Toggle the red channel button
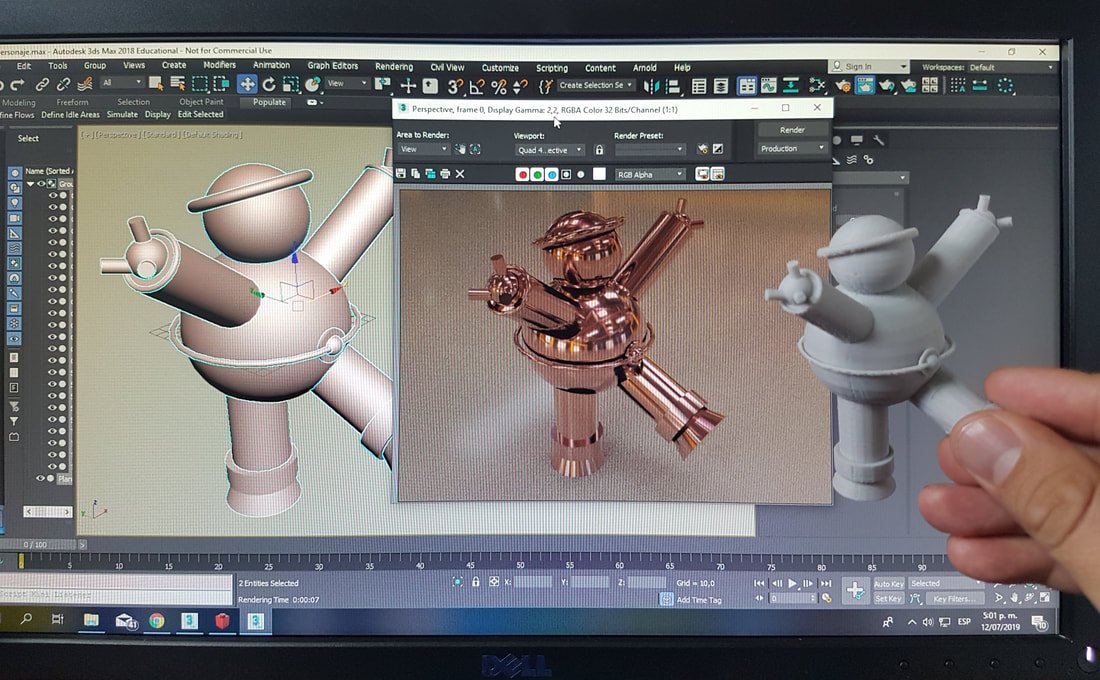Screen dimensions: 1100x680 coord(522,175)
